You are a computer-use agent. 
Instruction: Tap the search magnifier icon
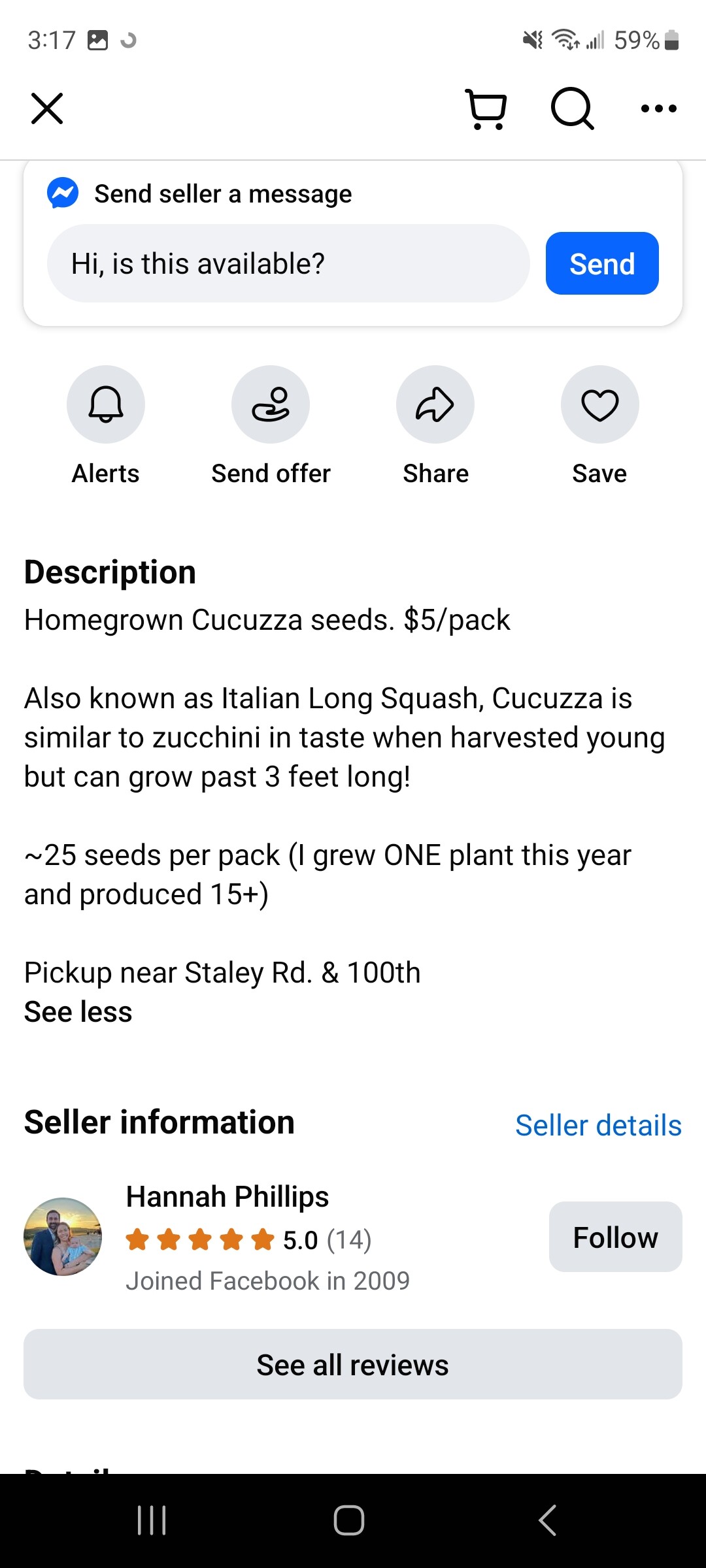(572, 108)
